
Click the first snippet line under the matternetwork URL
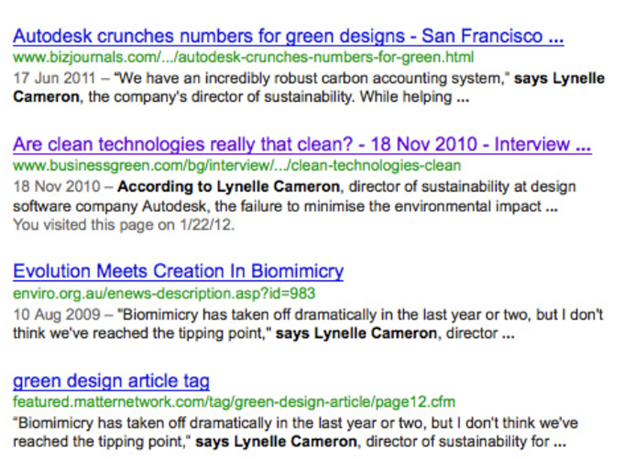click(295, 423)
